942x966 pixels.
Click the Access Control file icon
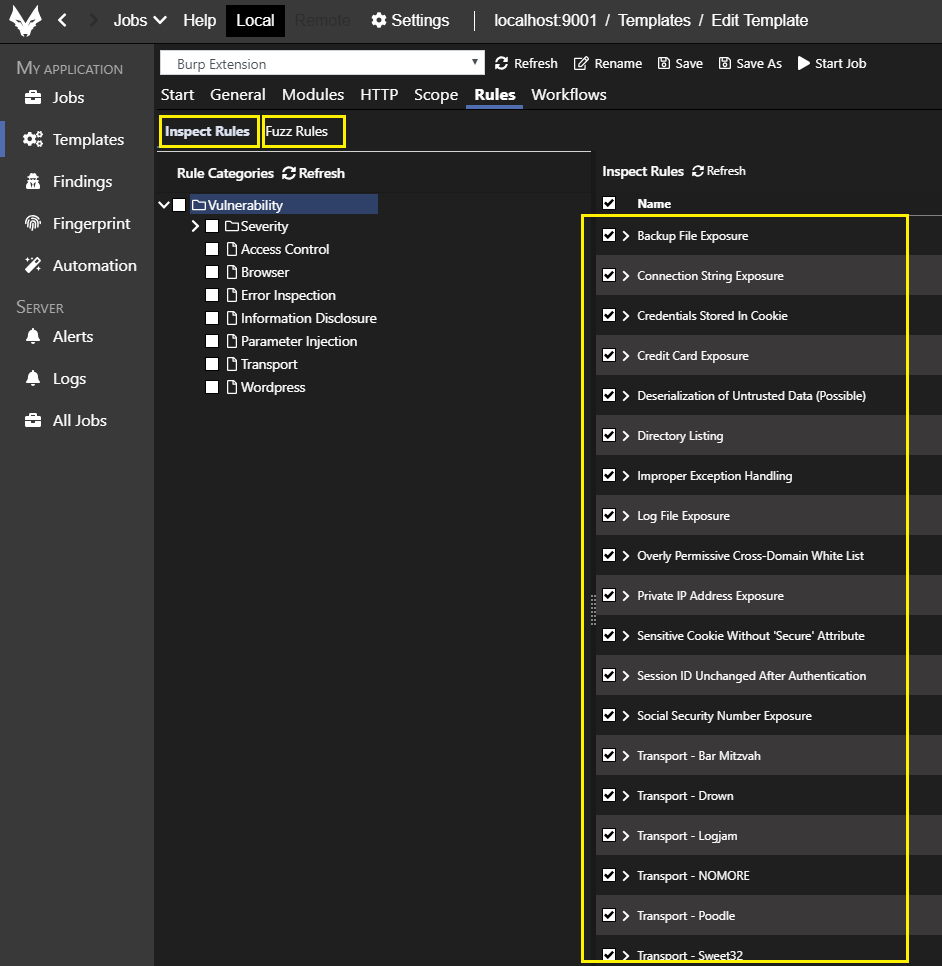pos(232,249)
